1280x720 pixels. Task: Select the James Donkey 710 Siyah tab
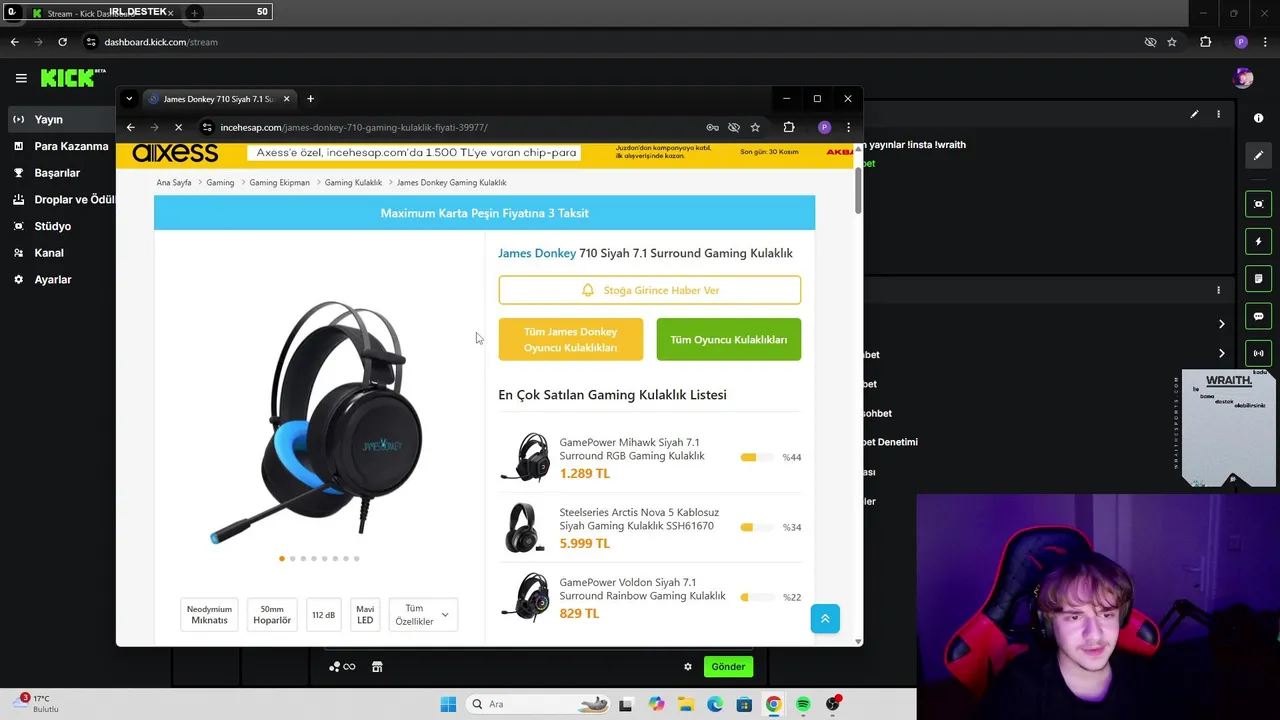218,99
